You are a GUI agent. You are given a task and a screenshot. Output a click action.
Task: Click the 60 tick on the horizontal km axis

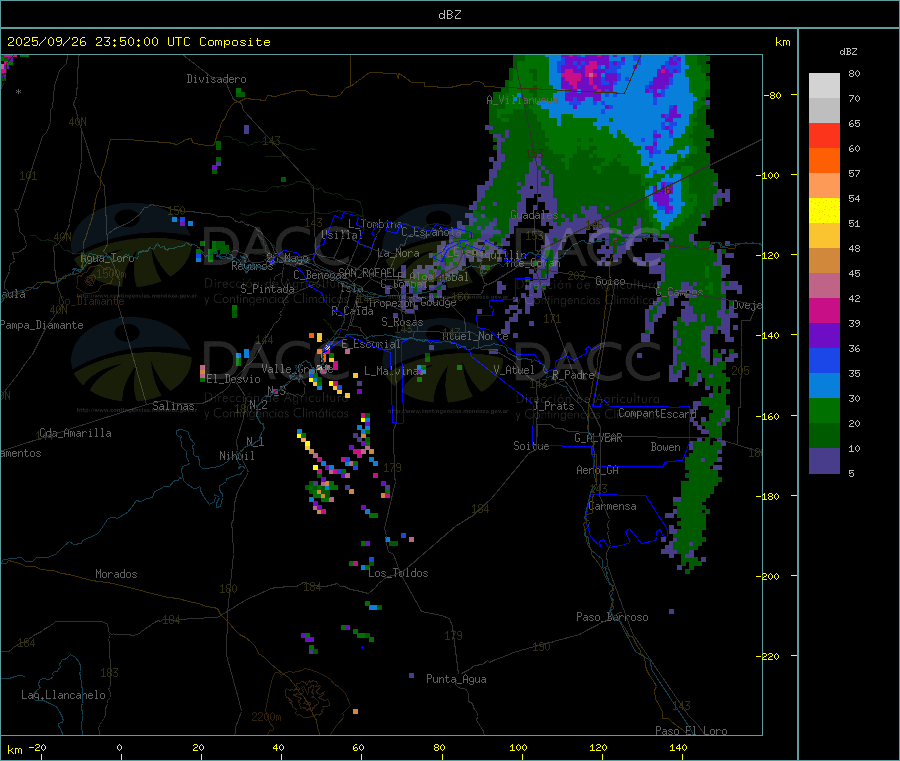pyautogui.click(x=358, y=747)
